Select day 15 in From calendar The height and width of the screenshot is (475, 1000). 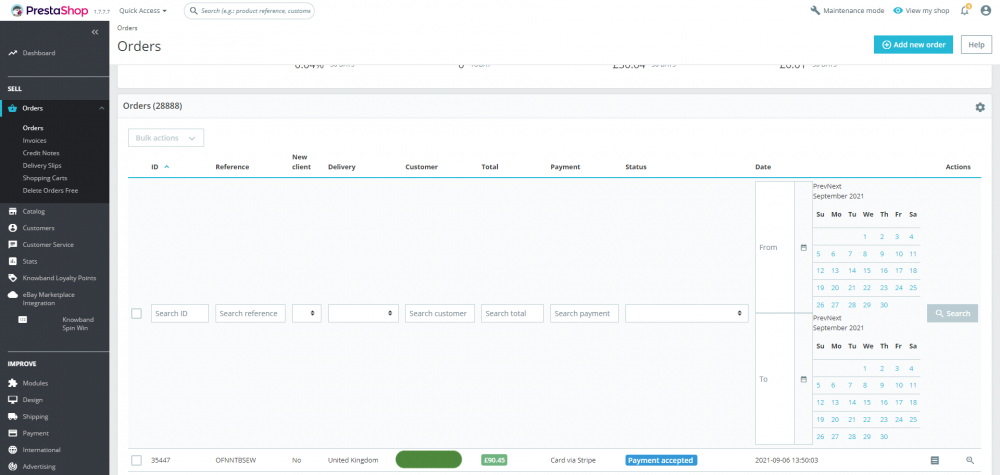point(867,270)
